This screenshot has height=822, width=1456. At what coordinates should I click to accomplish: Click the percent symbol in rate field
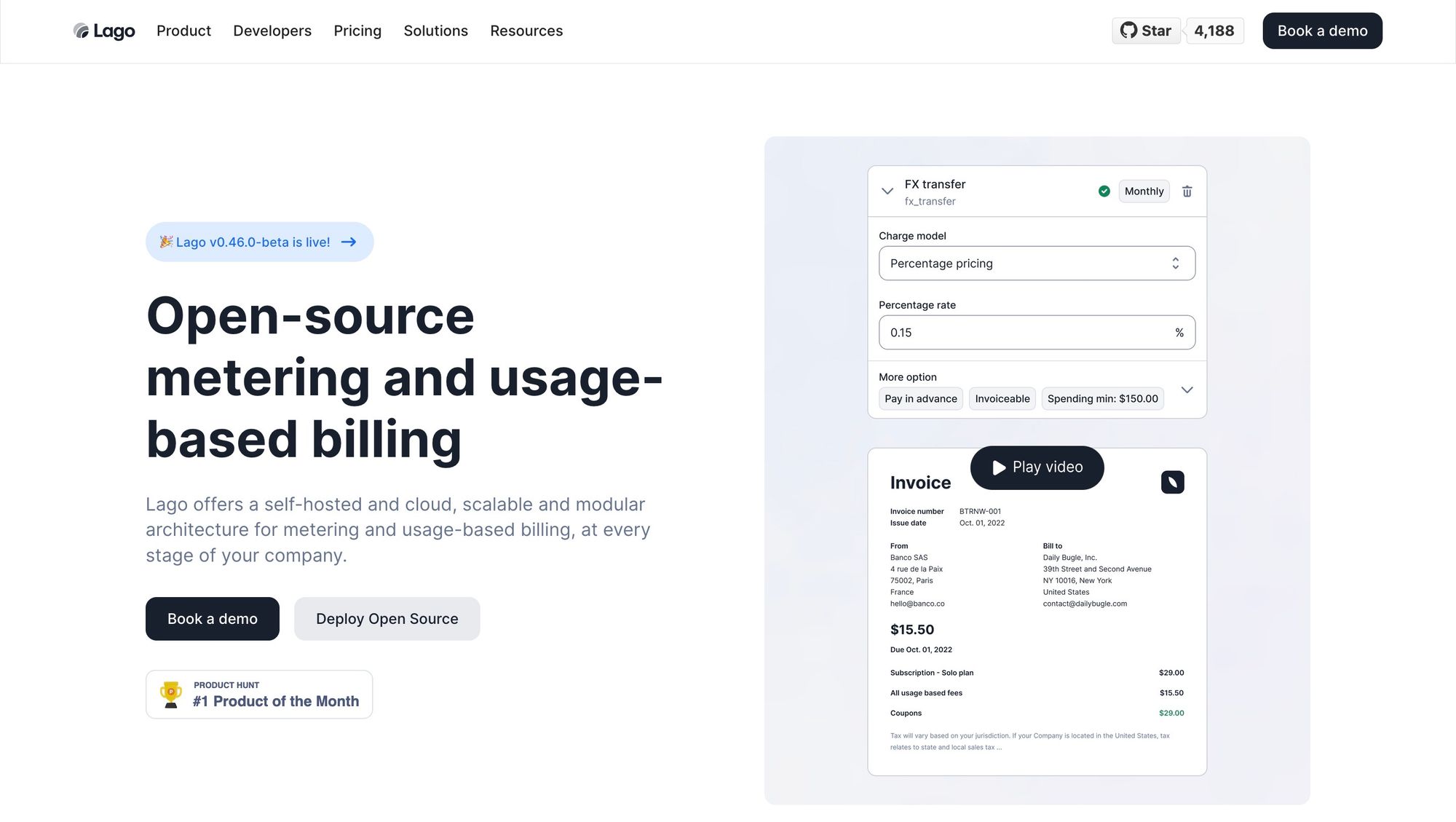1179,333
